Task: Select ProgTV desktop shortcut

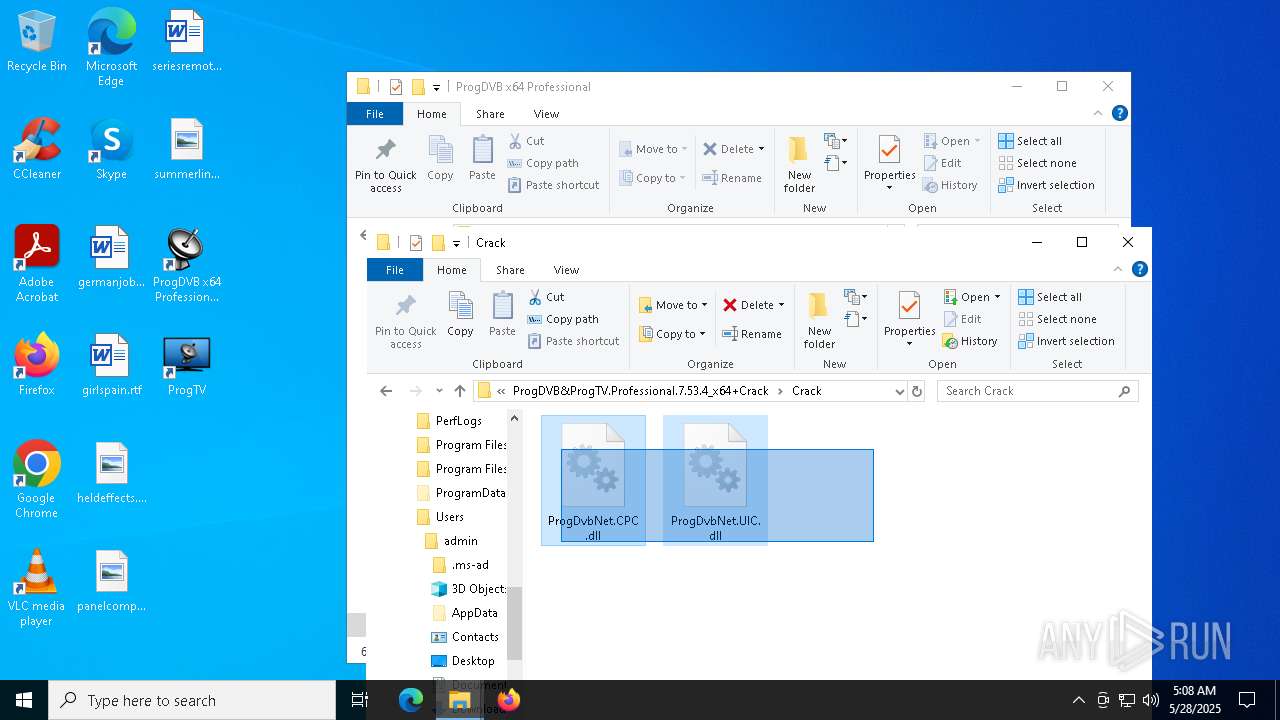Action: [x=187, y=366]
